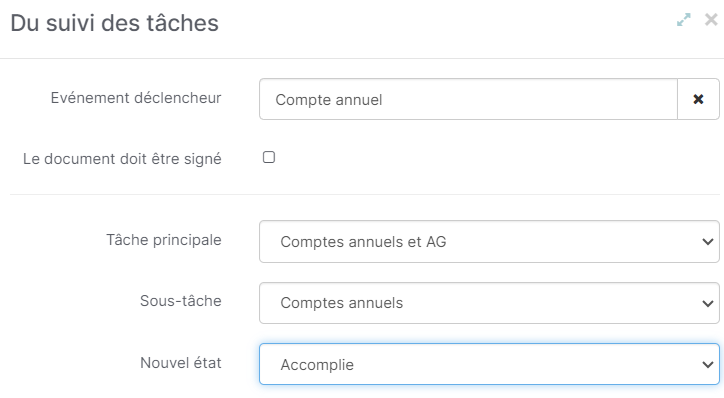
Task: Click the Evénement déclencheur label
Action: 136,98
